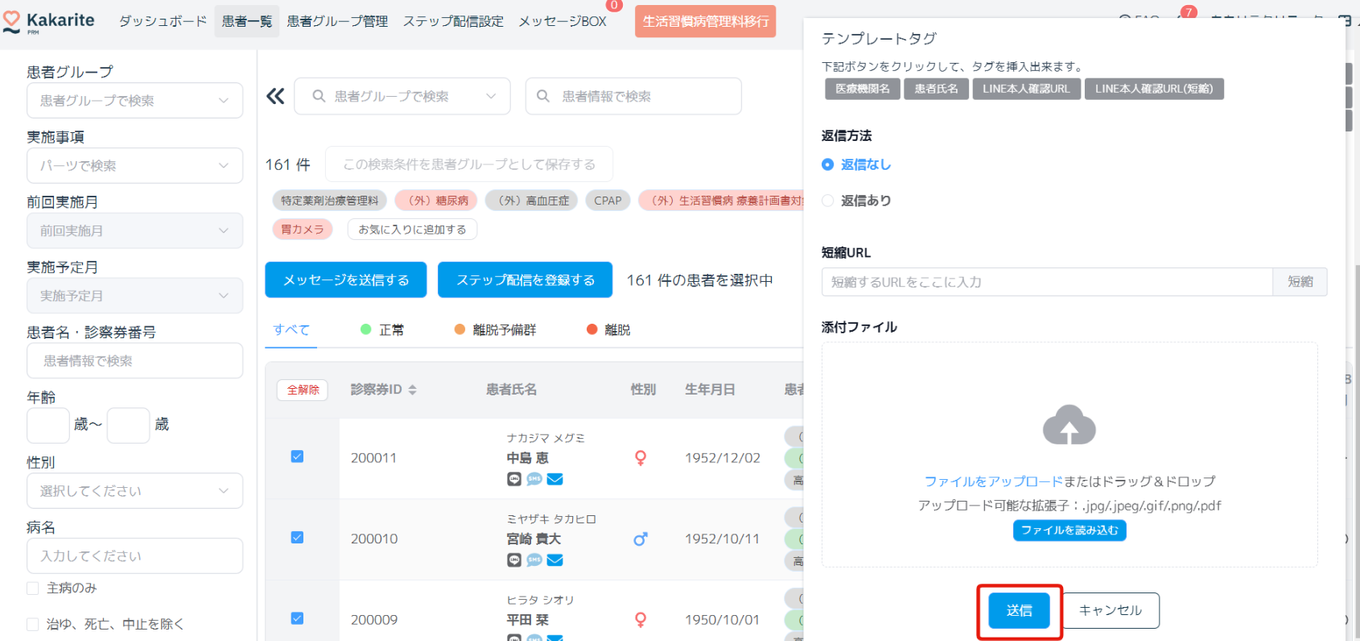The height and width of the screenshot is (641, 1360).
Task: Select the 返信あり radio button
Action: (827, 201)
